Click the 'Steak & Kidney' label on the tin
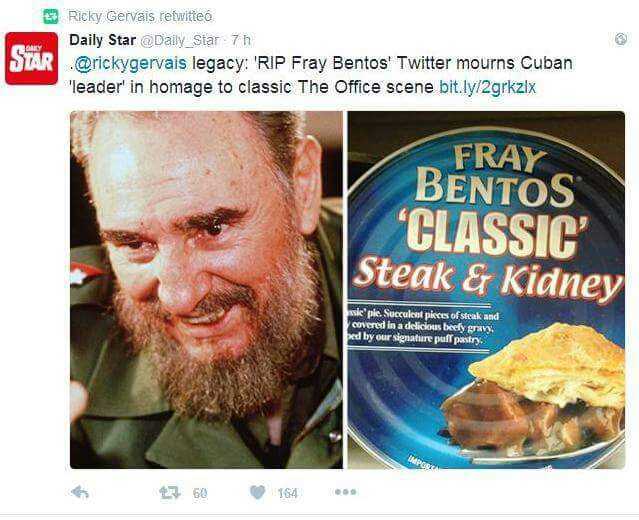 [x=488, y=278]
